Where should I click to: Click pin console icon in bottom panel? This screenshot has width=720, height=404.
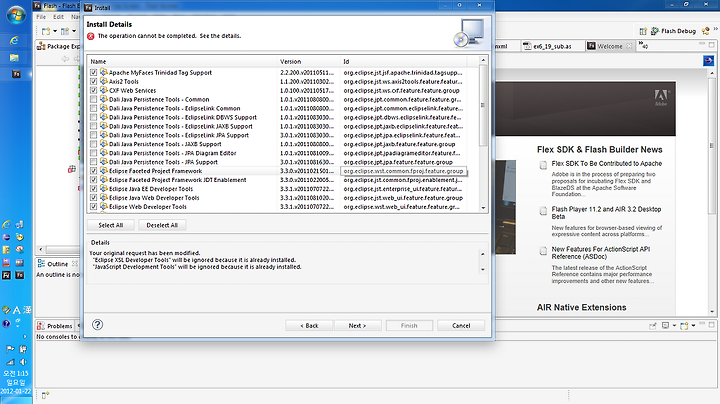point(652,326)
